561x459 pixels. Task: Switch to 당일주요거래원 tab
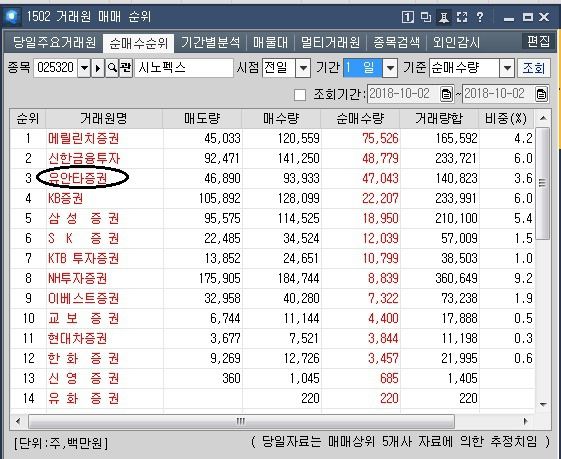coord(54,43)
